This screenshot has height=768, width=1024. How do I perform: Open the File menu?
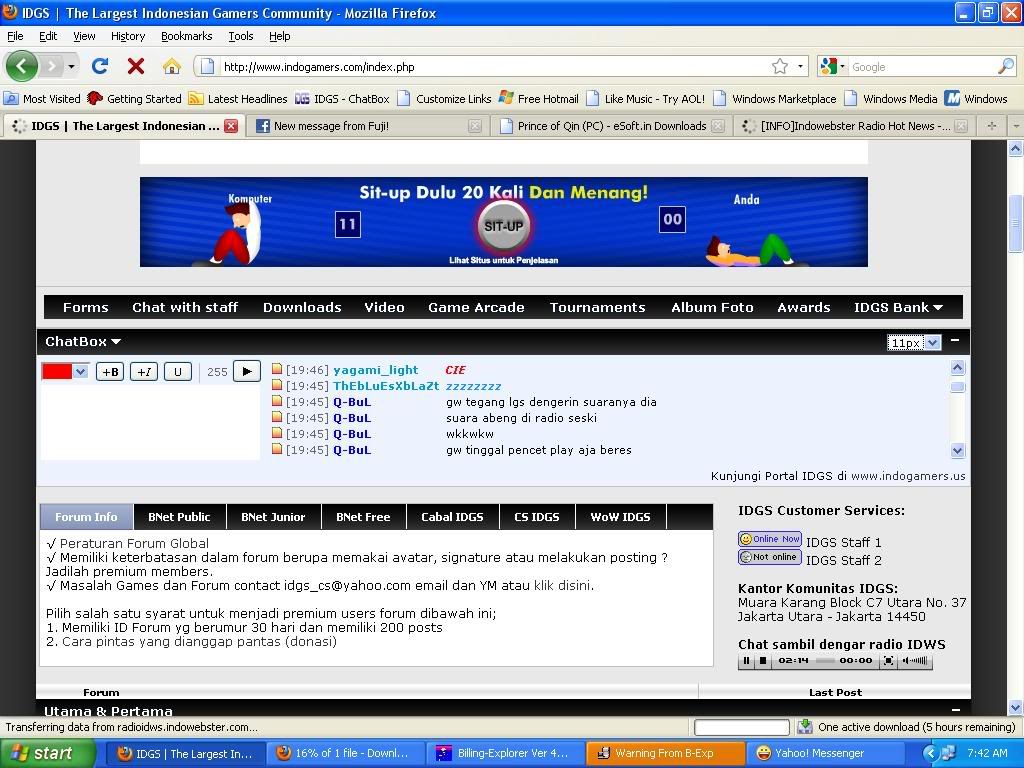(15, 36)
